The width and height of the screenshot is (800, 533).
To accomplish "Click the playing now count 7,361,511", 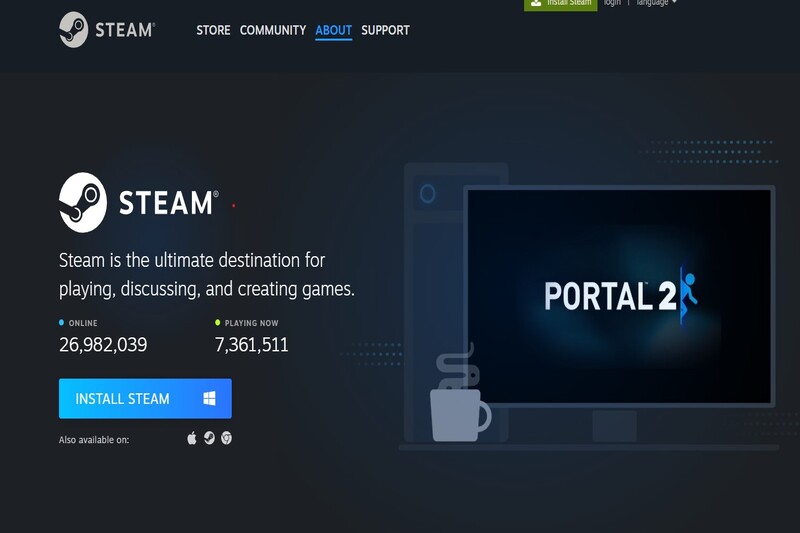I will [251, 345].
